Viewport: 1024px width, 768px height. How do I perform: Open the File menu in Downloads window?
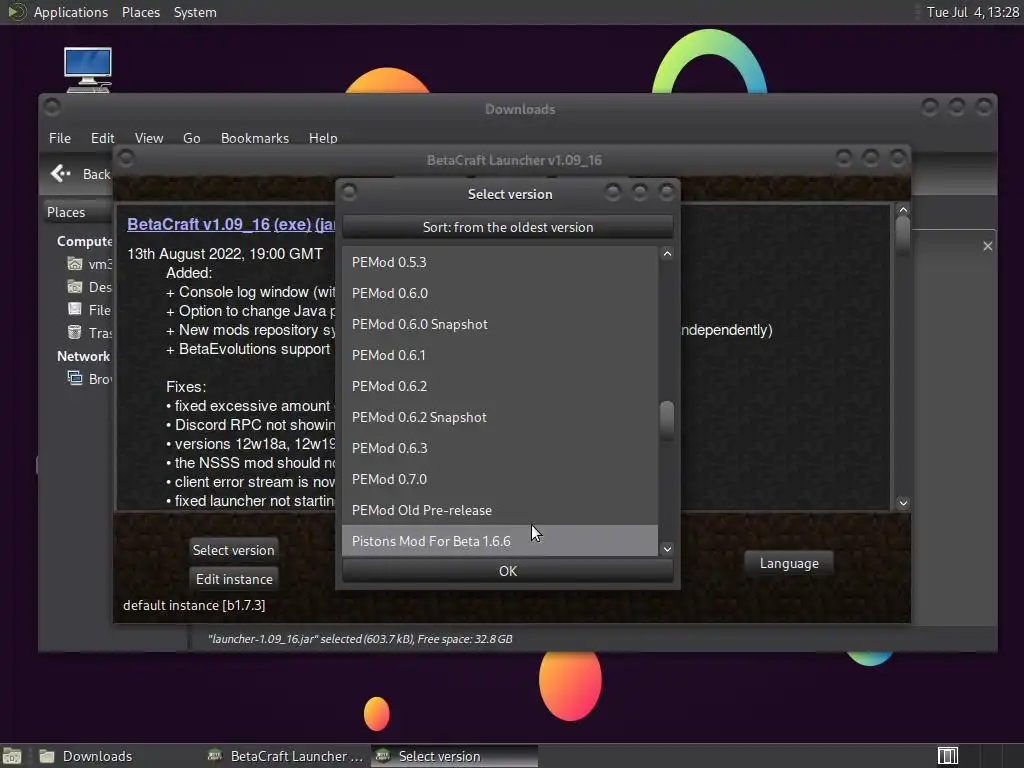(x=59, y=138)
